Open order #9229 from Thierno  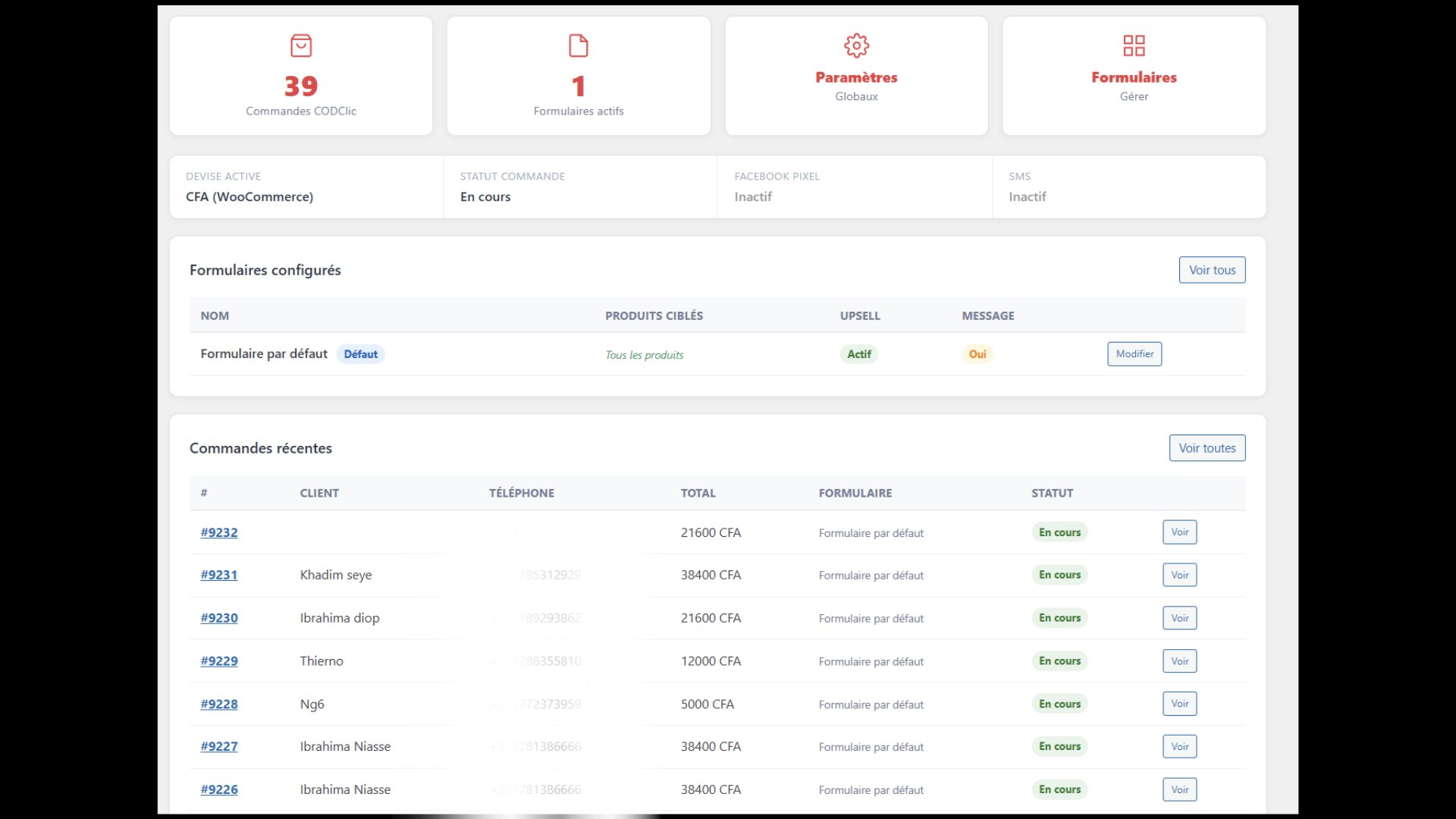(x=219, y=661)
